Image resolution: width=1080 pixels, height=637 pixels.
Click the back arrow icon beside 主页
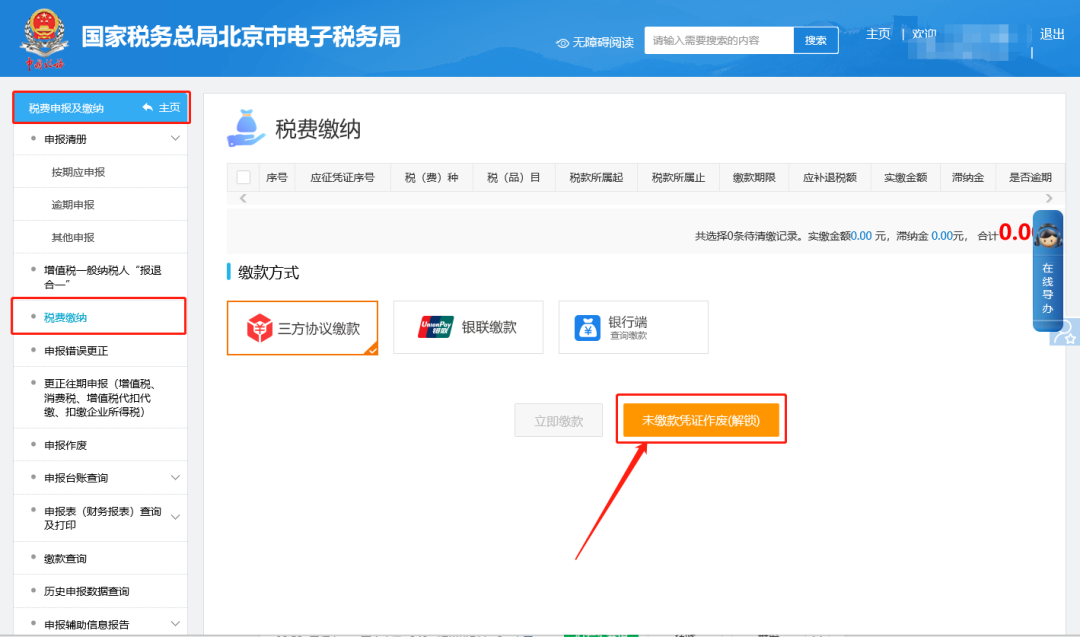[x=147, y=107]
